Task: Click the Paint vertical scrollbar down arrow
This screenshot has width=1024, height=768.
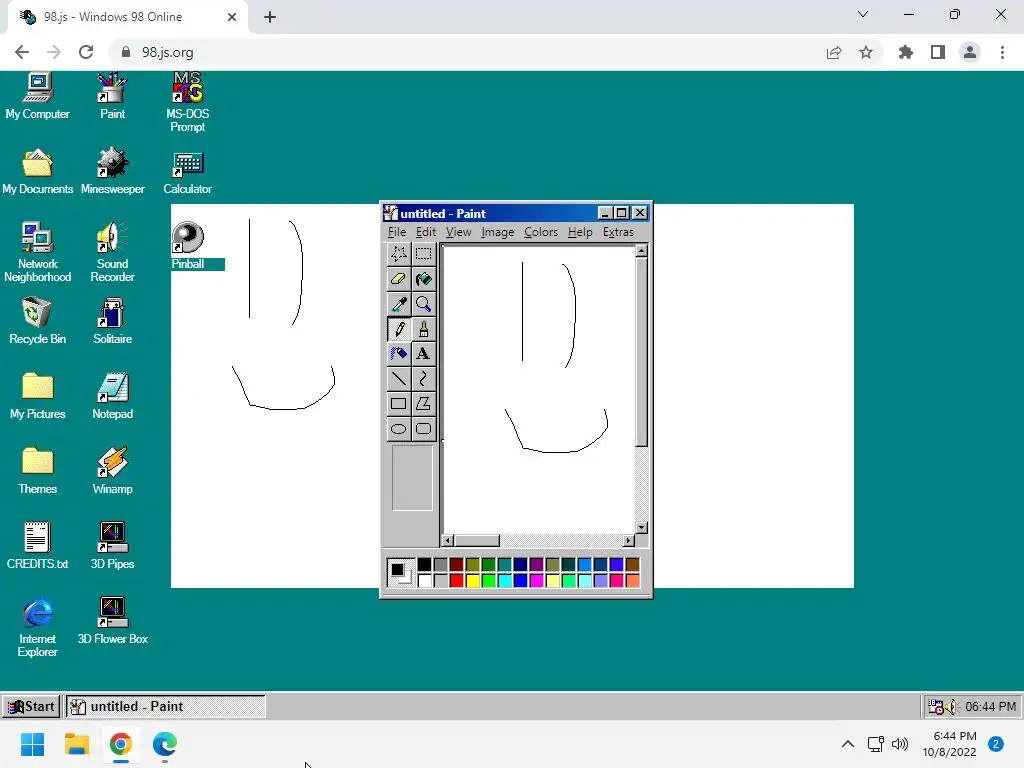Action: pos(641,528)
